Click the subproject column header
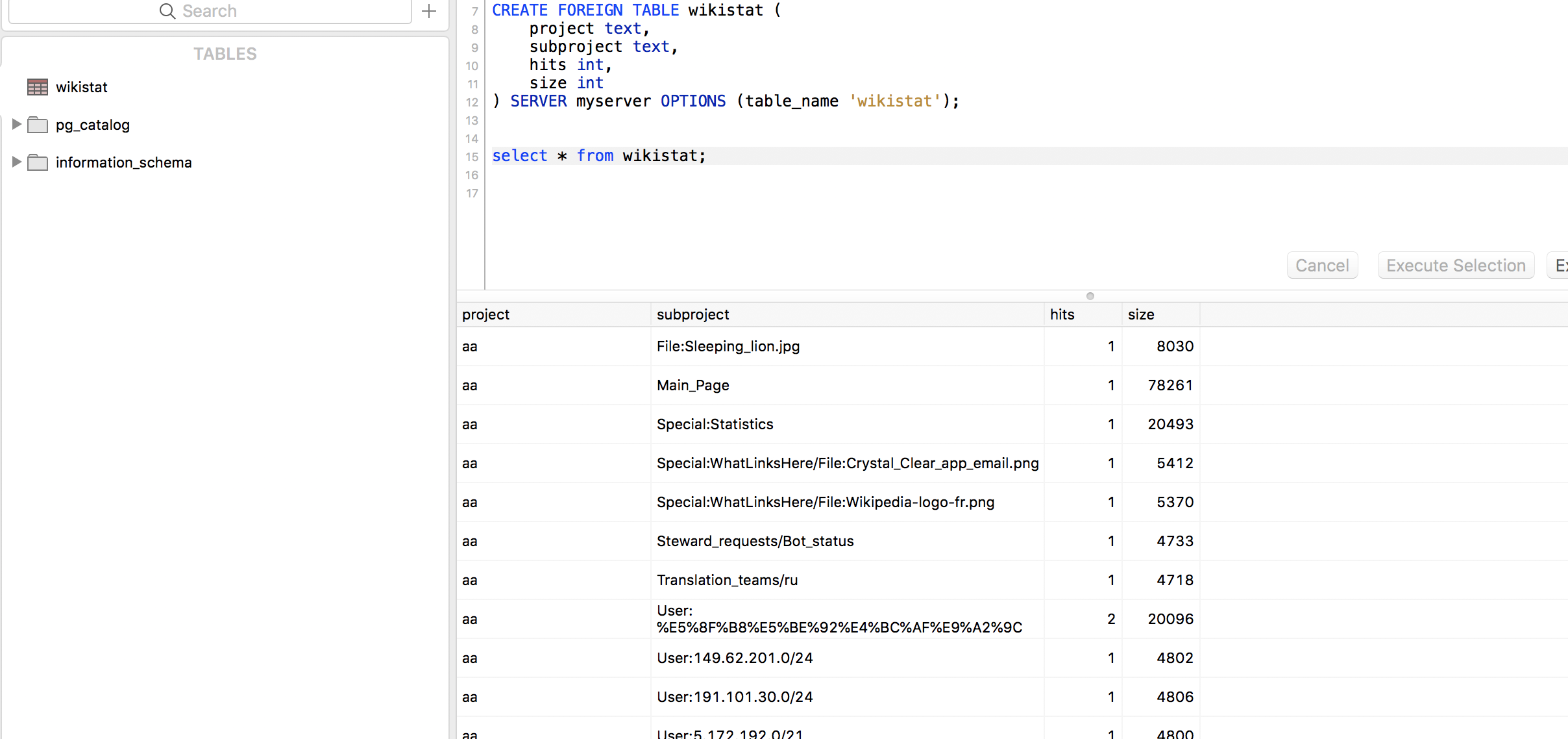This screenshot has width=1568, height=739. 693,314
